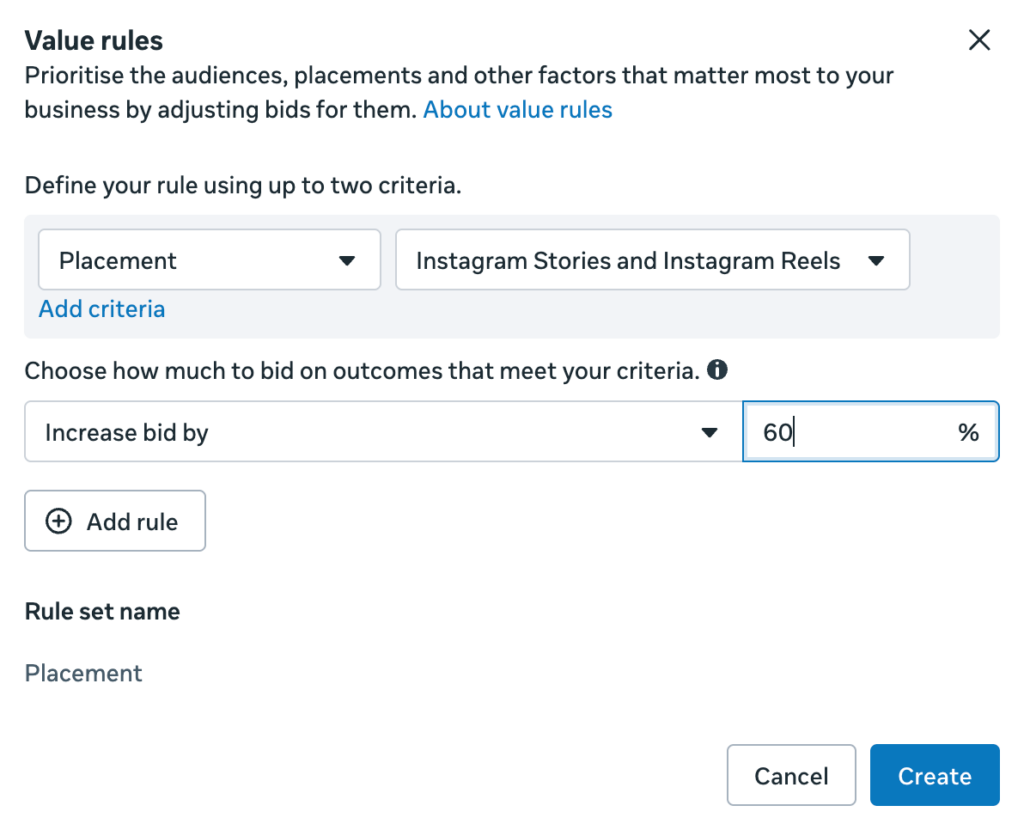Focus the bid percentage field showing 60
The height and width of the screenshot is (830, 1024).
tap(871, 432)
